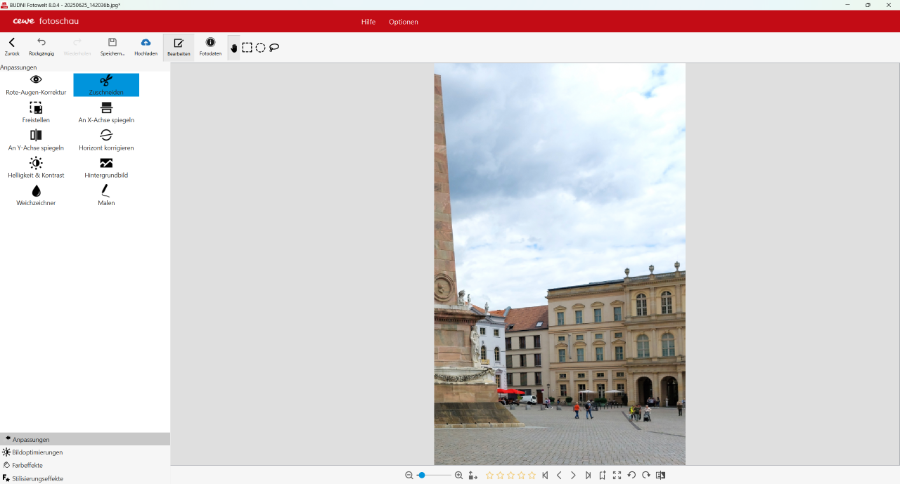Rate photo with the fourth star
The width and height of the screenshot is (900, 484).
521,475
